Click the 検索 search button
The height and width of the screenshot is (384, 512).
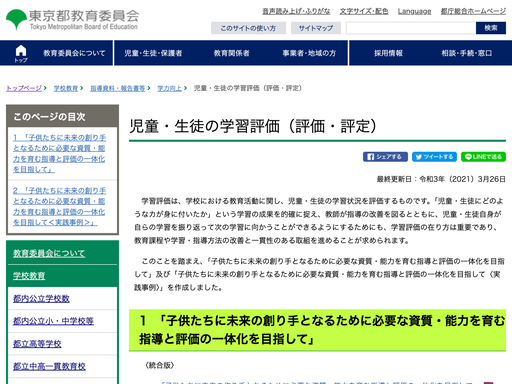491,28
